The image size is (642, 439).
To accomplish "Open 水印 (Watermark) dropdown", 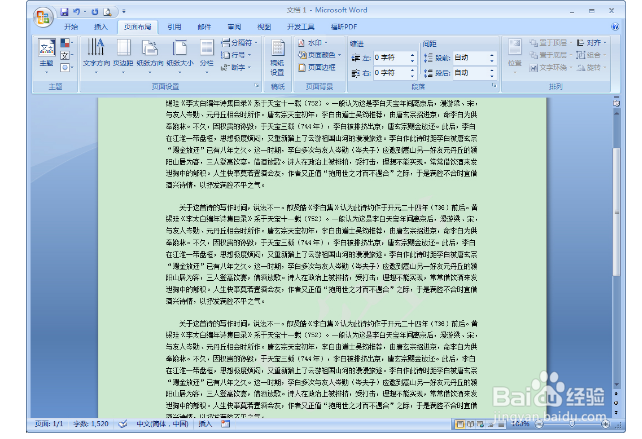I will [x=313, y=43].
